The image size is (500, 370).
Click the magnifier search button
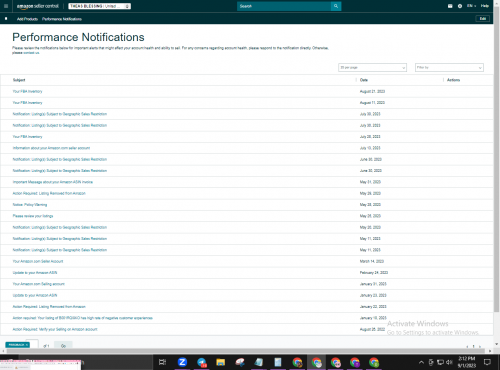pyautogui.click(x=336, y=6)
